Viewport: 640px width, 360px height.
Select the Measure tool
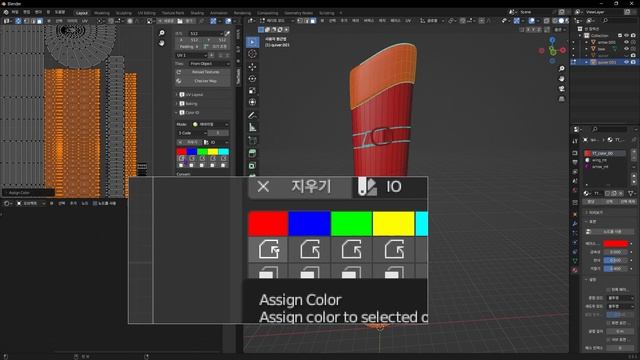coord(252,128)
